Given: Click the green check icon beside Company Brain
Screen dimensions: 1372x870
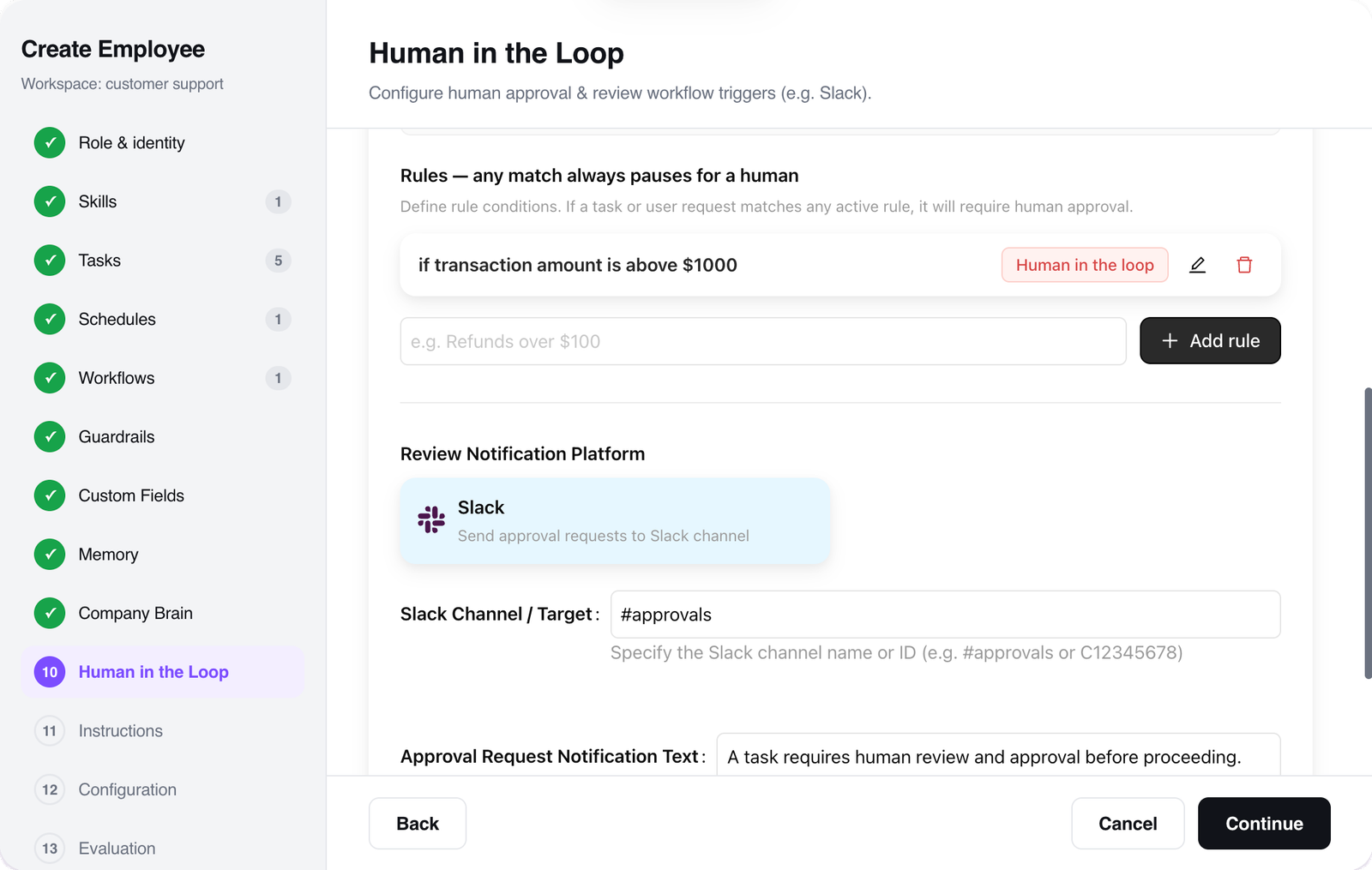Looking at the screenshot, I should tap(50, 613).
